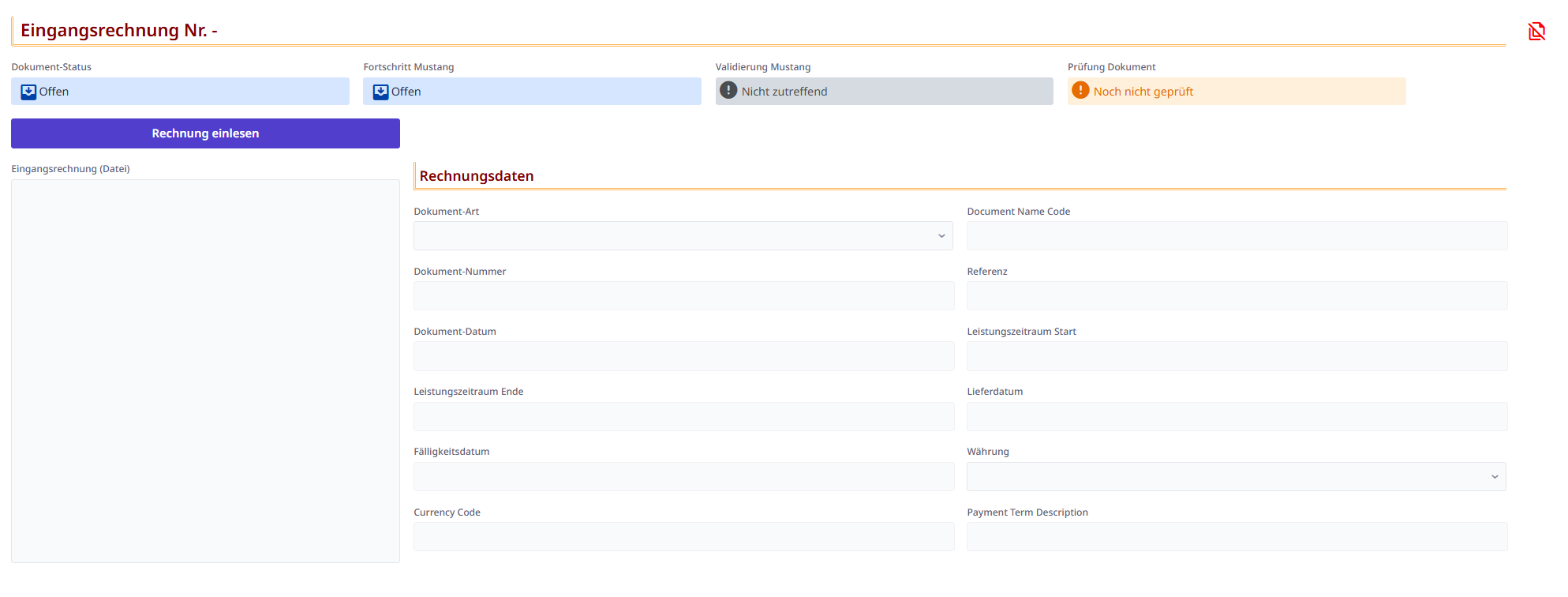Click the Leistungszeitraum Ende field
This screenshot has width=1568, height=597.
[x=683, y=417]
